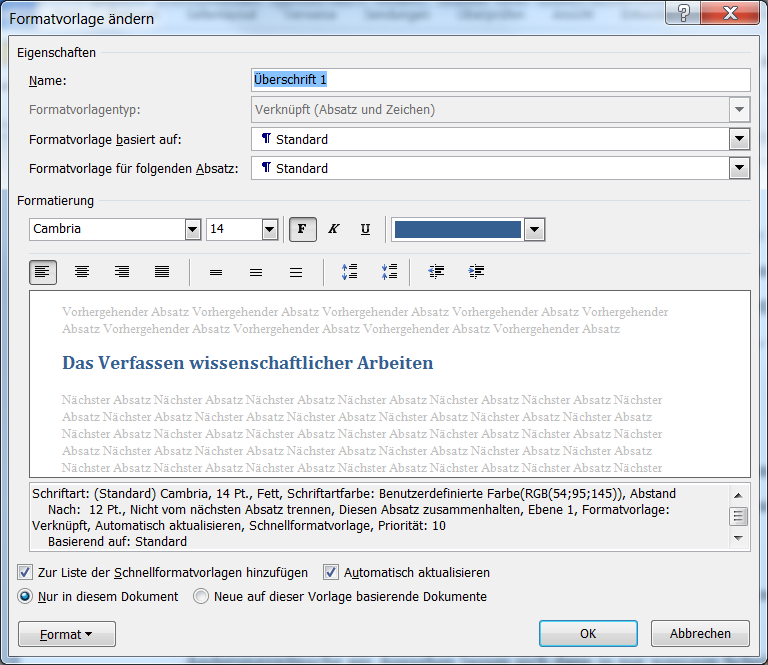Click 'Basierend auf: Standard' description line

click(117, 542)
